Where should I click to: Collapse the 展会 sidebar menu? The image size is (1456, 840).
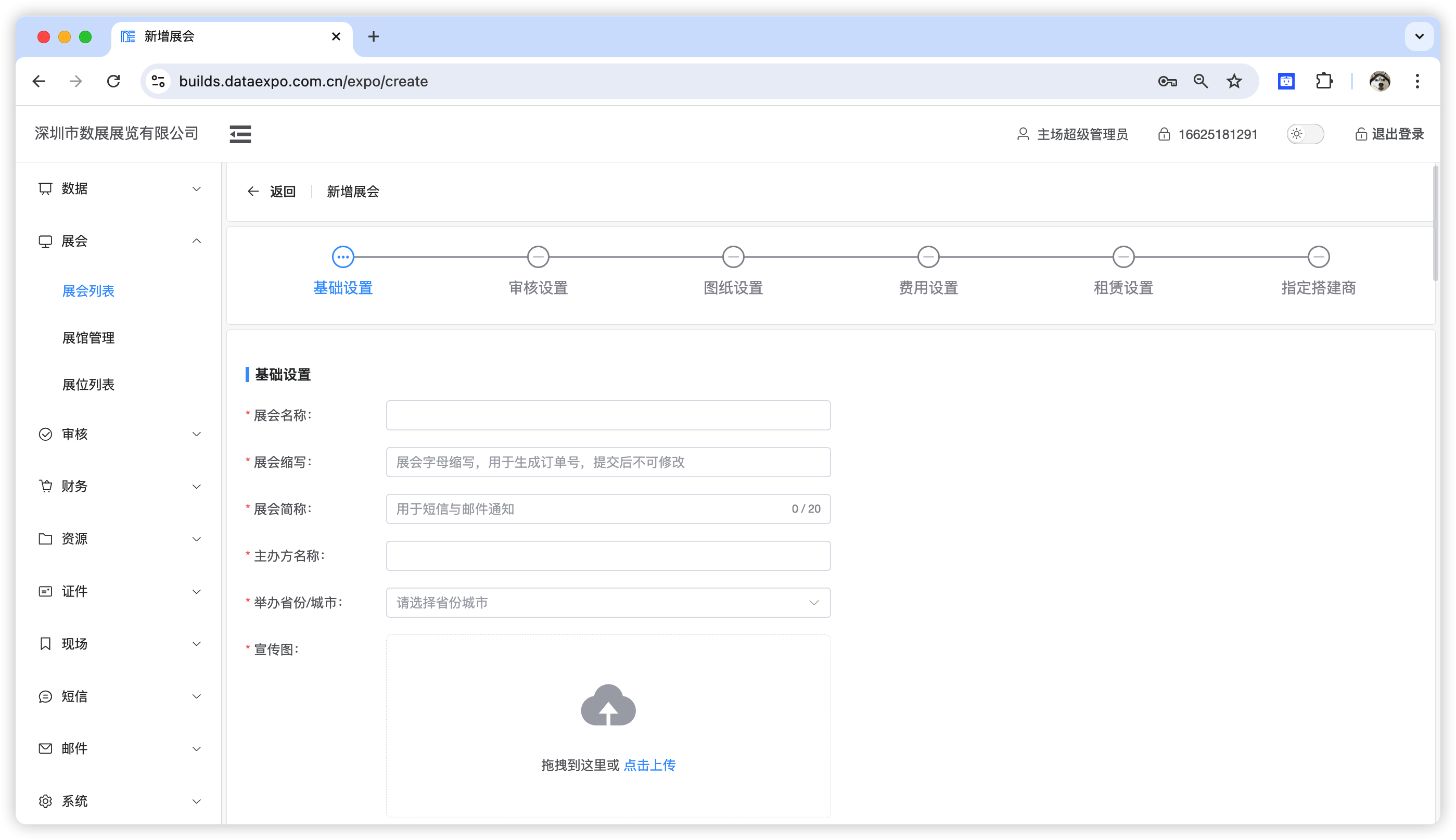[119, 241]
